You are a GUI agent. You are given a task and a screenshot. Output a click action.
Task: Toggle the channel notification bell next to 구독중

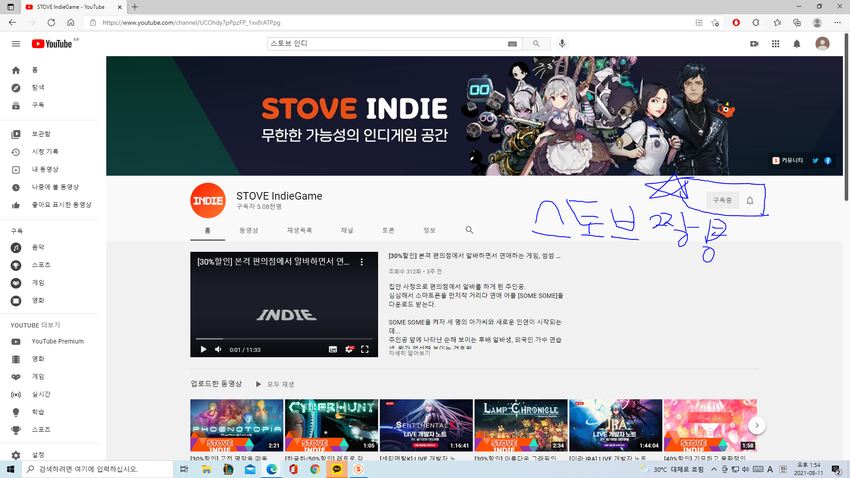(750, 201)
